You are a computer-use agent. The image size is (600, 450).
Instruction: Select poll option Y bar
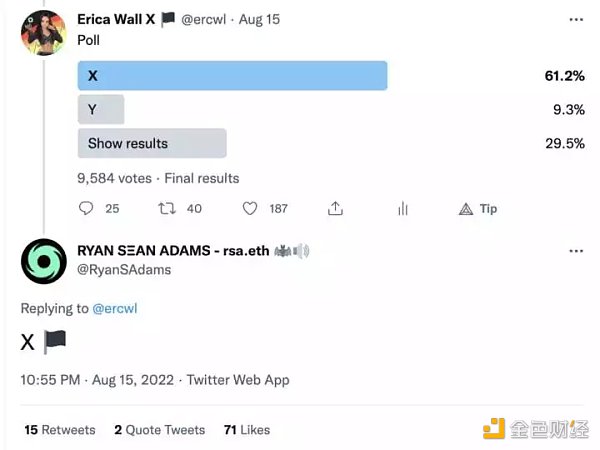(x=101, y=110)
